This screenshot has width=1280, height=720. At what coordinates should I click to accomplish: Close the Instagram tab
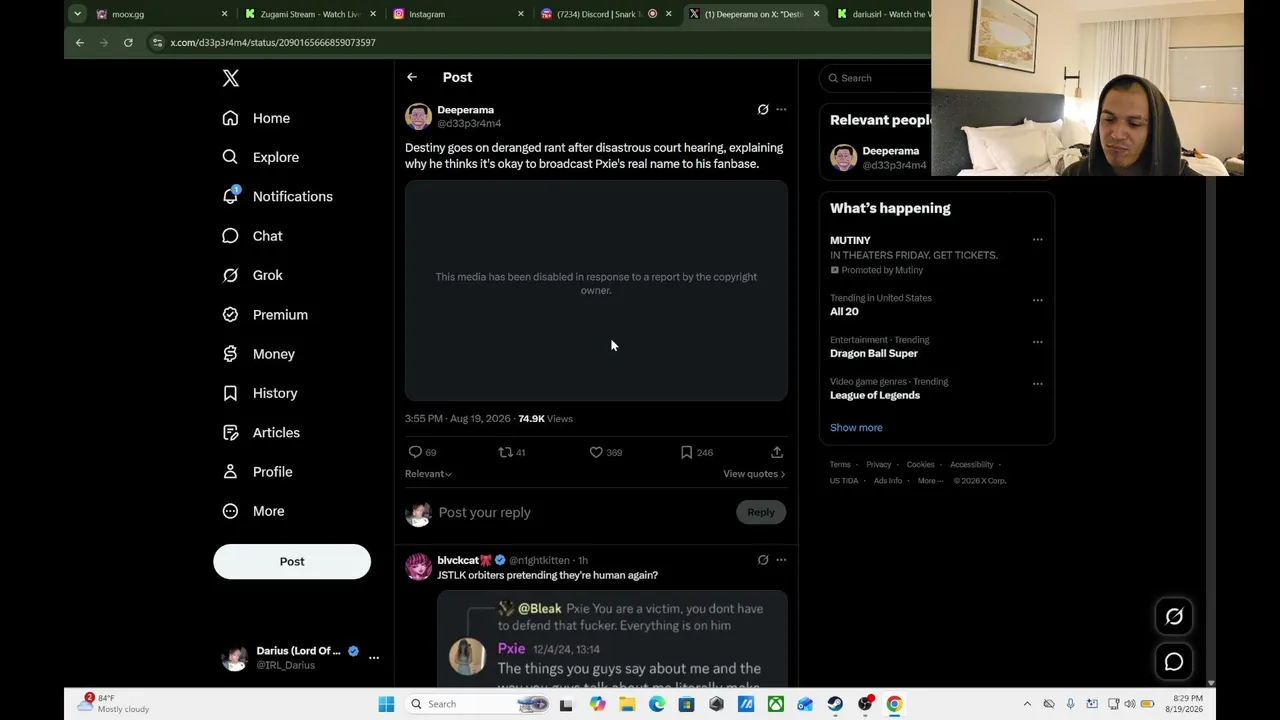(521, 14)
